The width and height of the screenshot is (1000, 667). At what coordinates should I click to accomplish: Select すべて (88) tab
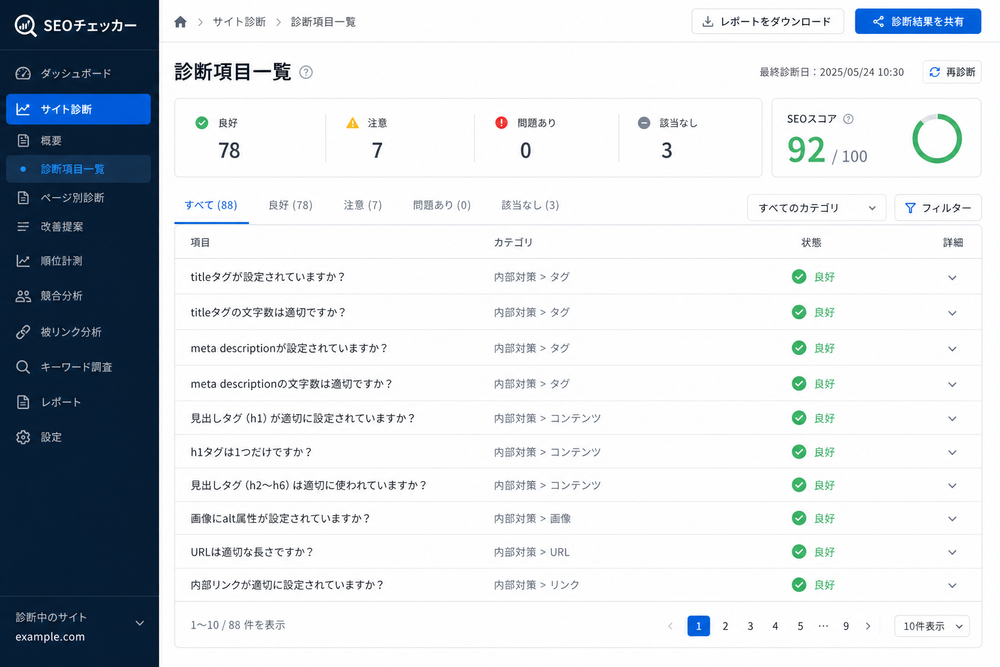(211, 205)
